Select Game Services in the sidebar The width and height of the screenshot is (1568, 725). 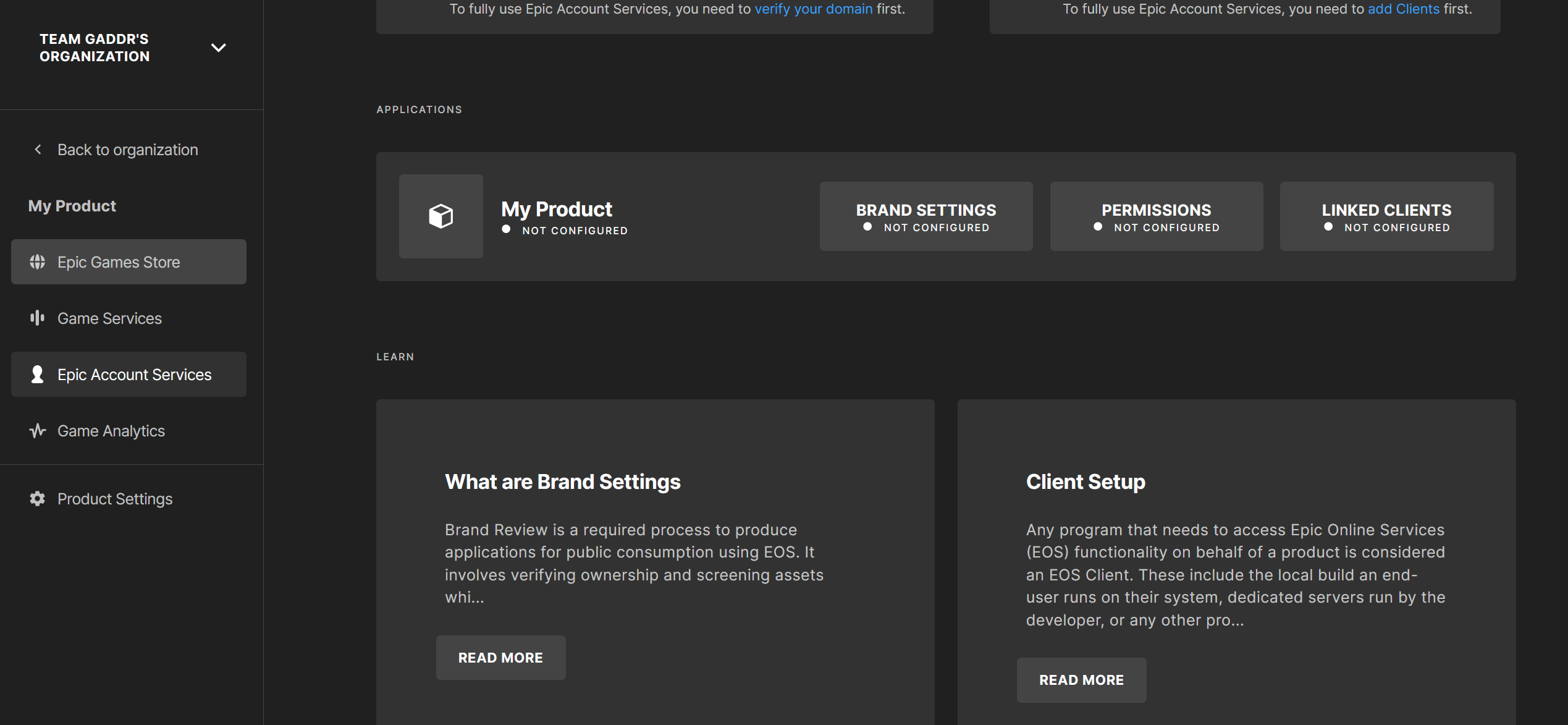[x=109, y=318]
